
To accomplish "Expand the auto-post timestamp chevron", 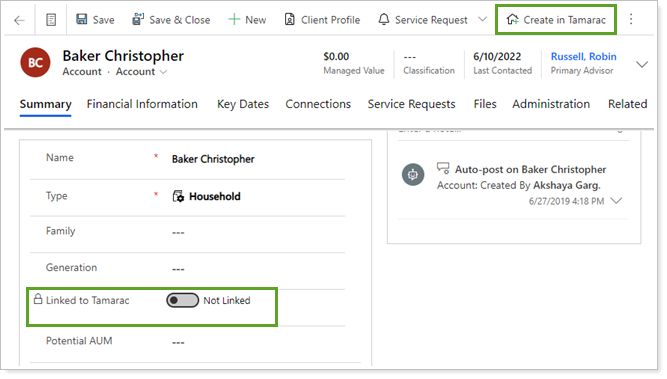I will point(616,201).
